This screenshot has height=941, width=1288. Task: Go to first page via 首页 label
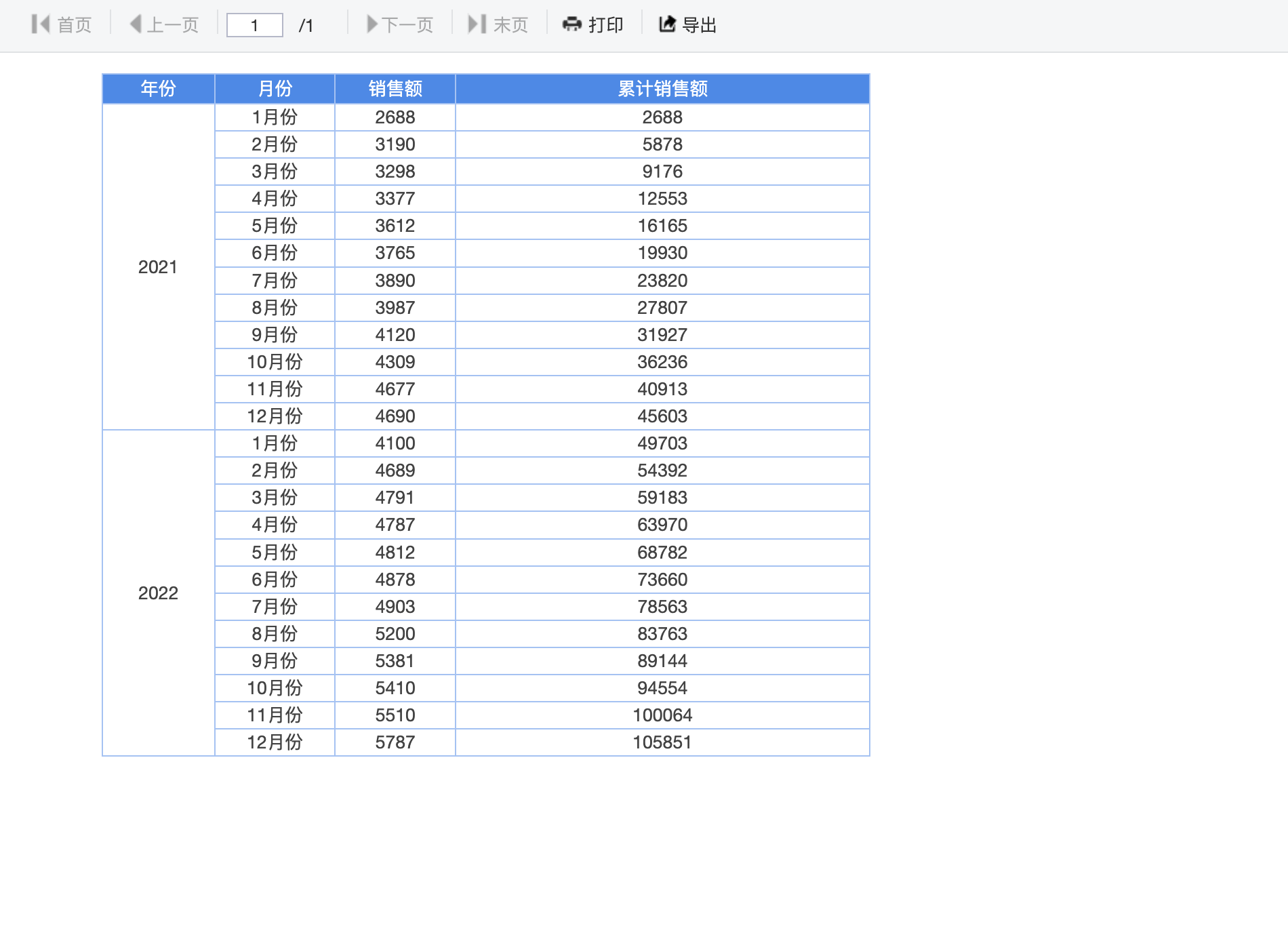coord(75,25)
